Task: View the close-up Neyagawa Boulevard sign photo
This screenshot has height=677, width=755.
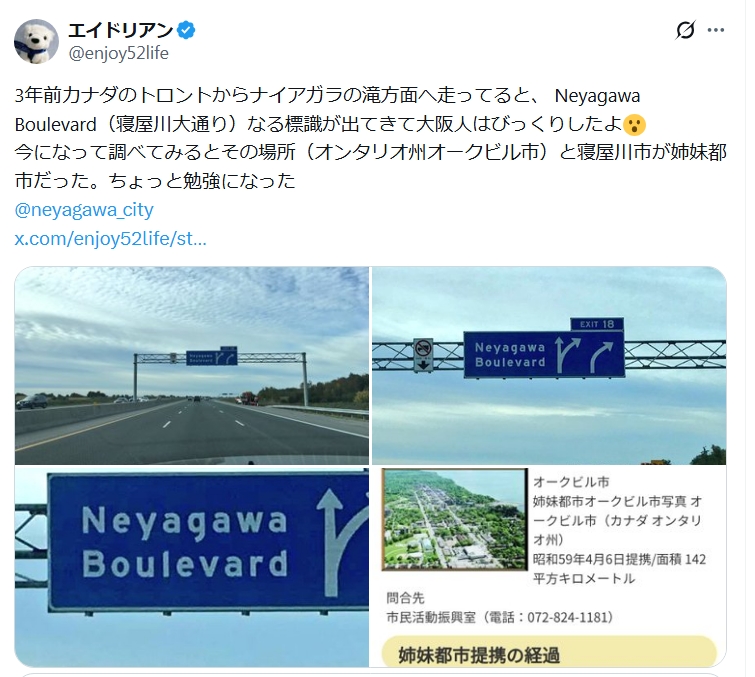Action: 192,567
